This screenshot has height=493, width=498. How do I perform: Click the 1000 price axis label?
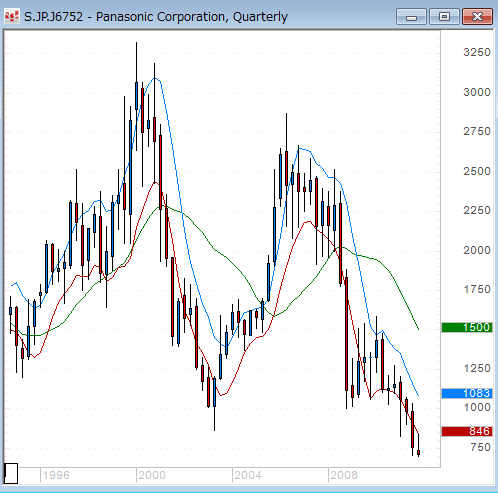(x=477, y=407)
